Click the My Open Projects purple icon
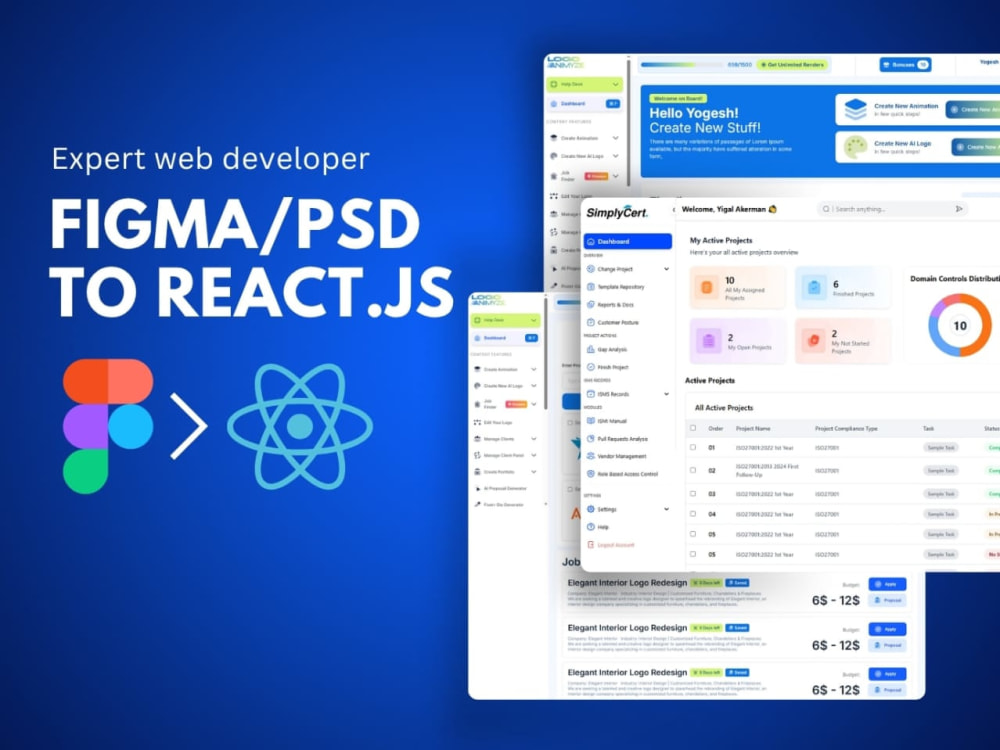The width and height of the screenshot is (1000, 750). (x=708, y=341)
